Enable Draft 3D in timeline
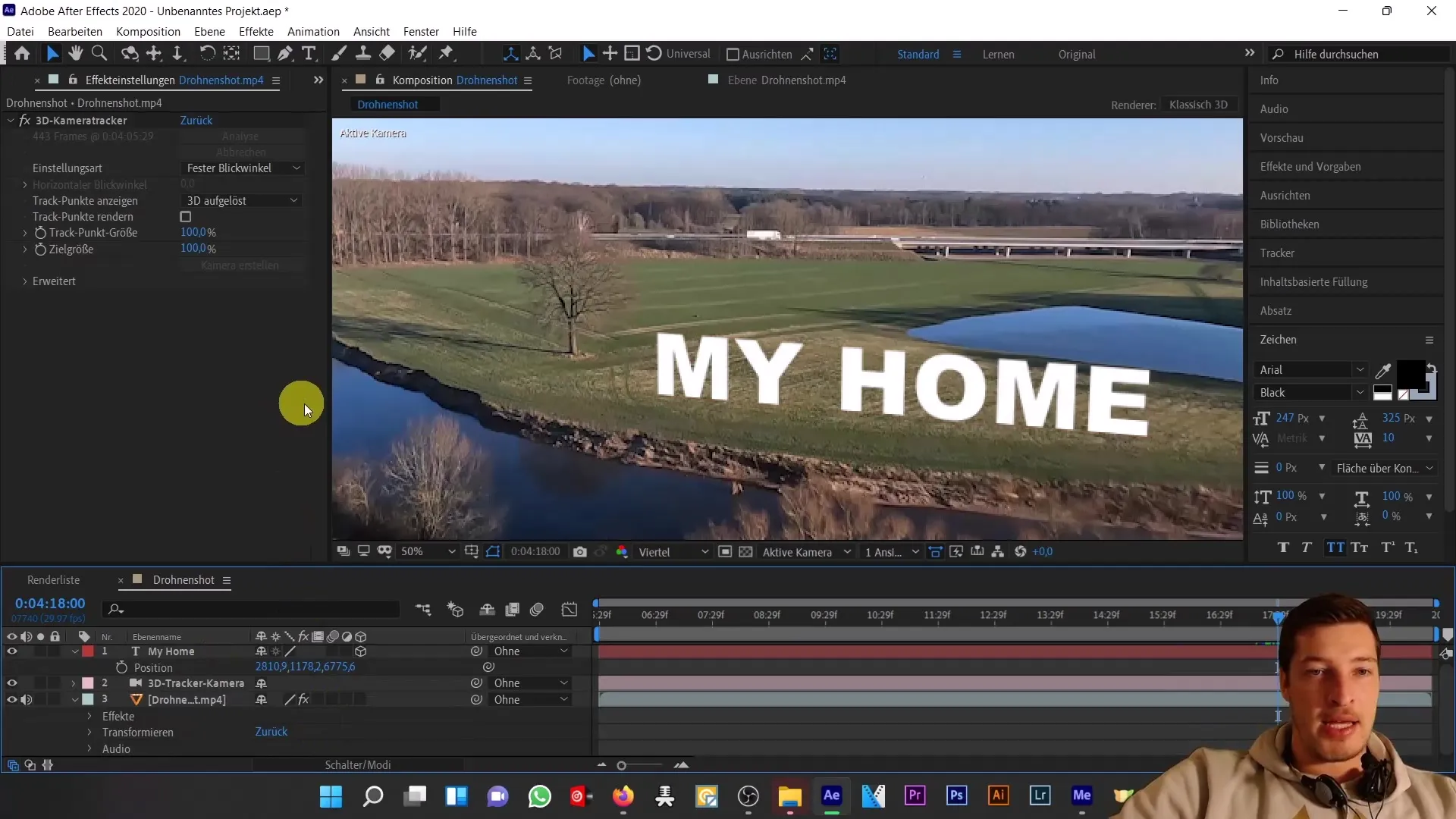The image size is (1456, 819). tap(455, 610)
